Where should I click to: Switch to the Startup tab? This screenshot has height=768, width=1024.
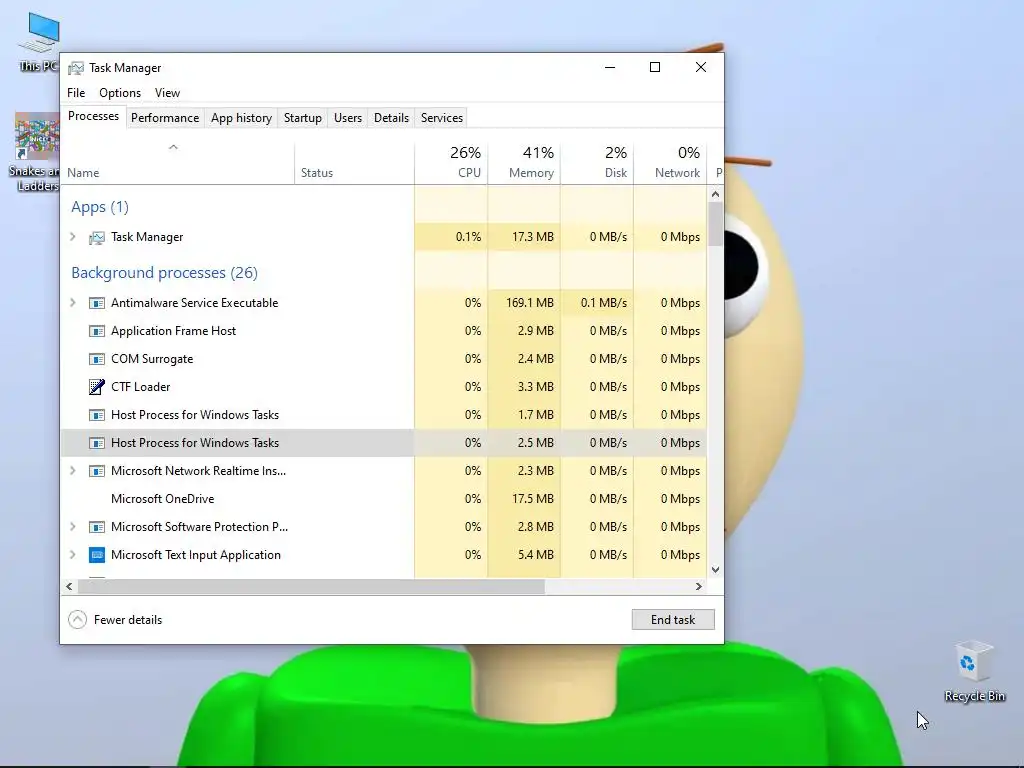tap(302, 118)
